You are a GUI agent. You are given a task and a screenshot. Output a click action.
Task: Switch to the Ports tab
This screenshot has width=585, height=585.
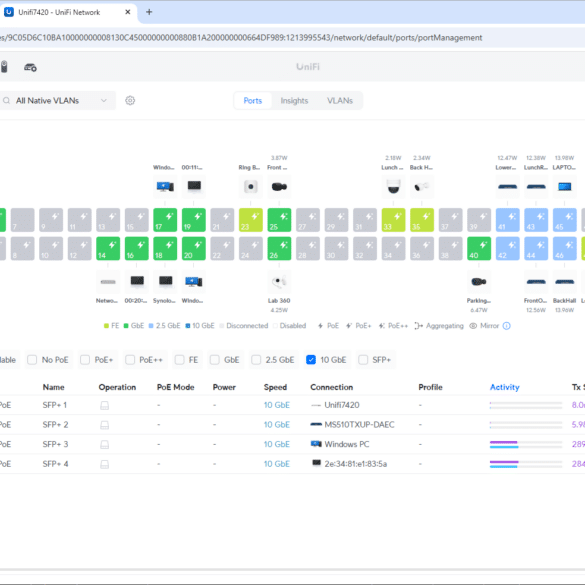(x=253, y=100)
